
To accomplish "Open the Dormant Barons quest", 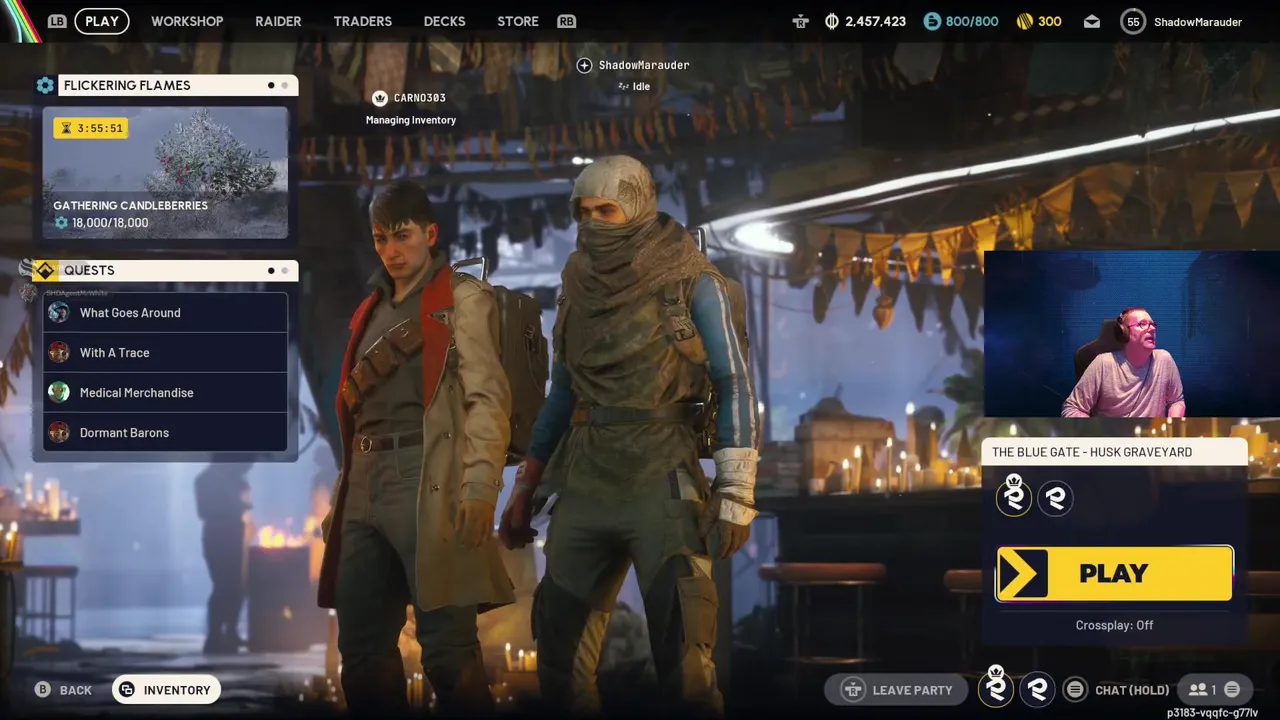I will tap(165, 433).
